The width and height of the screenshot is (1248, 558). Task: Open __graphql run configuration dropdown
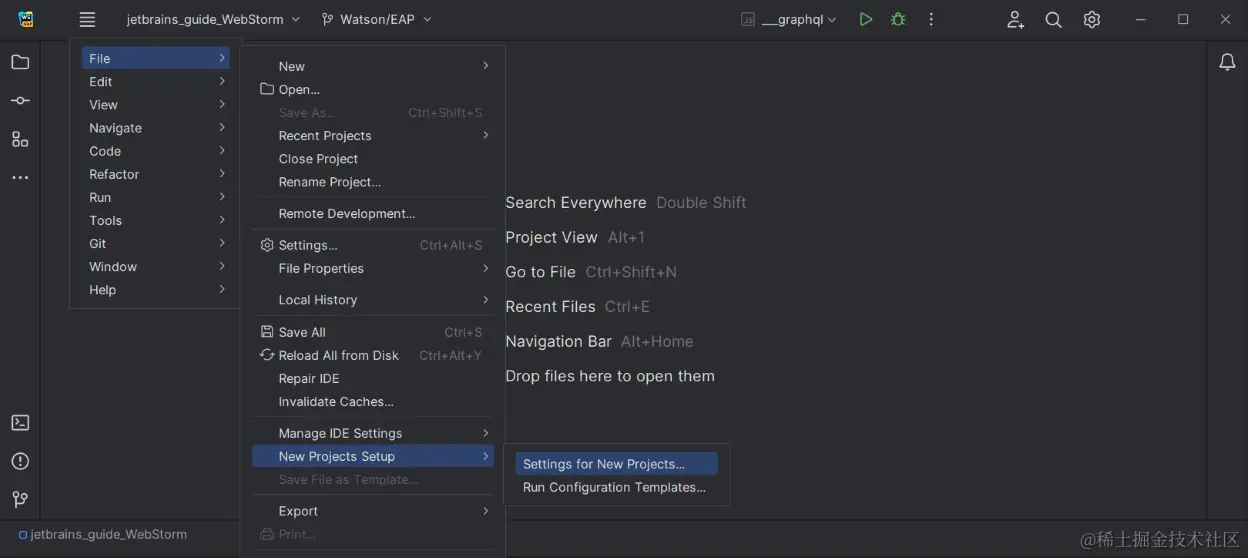point(789,19)
